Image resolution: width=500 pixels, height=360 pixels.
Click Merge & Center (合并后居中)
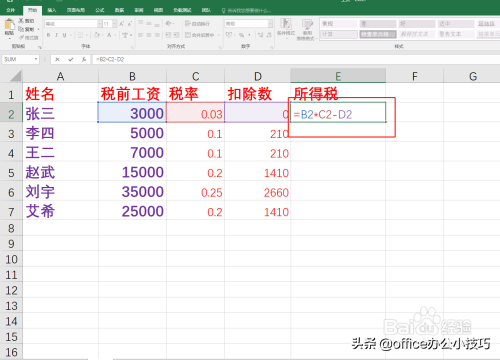pos(199,35)
